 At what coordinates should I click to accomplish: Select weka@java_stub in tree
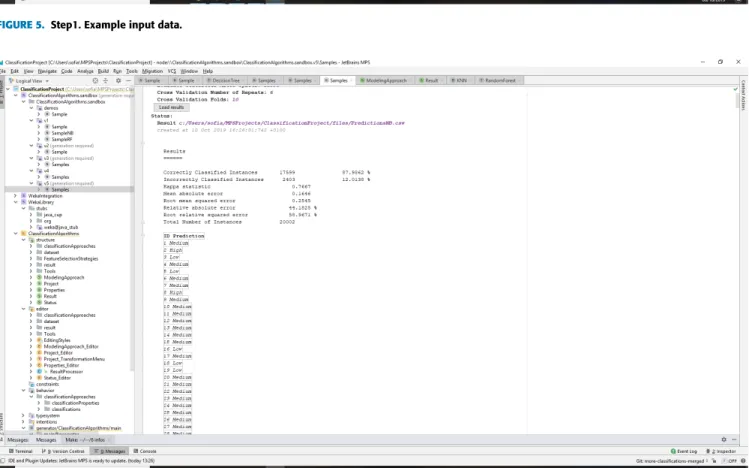coord(60,227)
